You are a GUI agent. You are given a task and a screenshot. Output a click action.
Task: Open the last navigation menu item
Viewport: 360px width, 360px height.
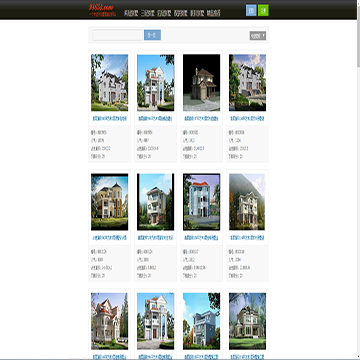[213, 13]
